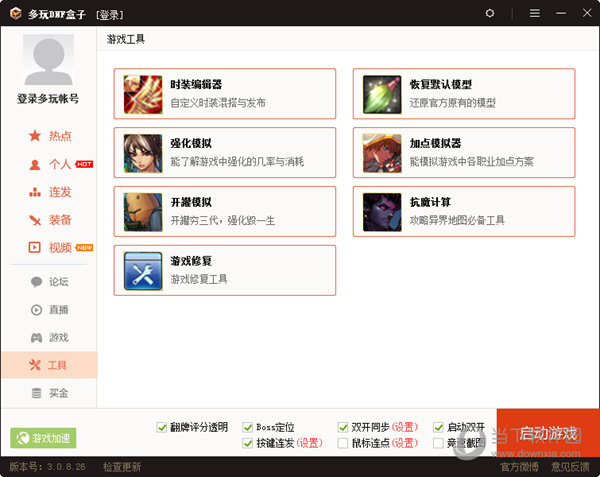Click the 启动游戏 button
This screenshot has height=477, width=600.
click(548, 433)
